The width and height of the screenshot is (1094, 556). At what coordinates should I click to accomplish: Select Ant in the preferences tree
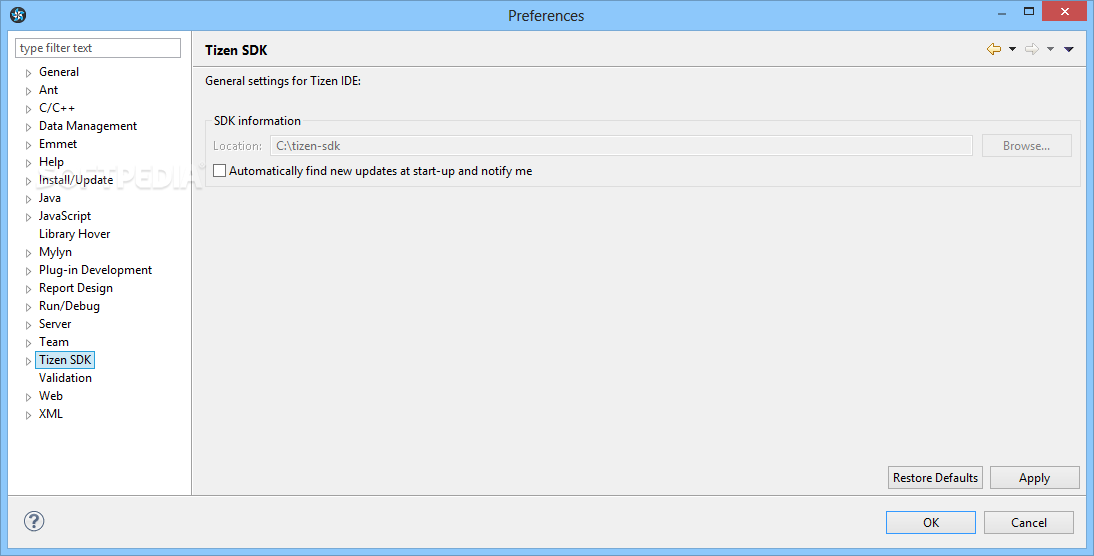pos(48,90)
